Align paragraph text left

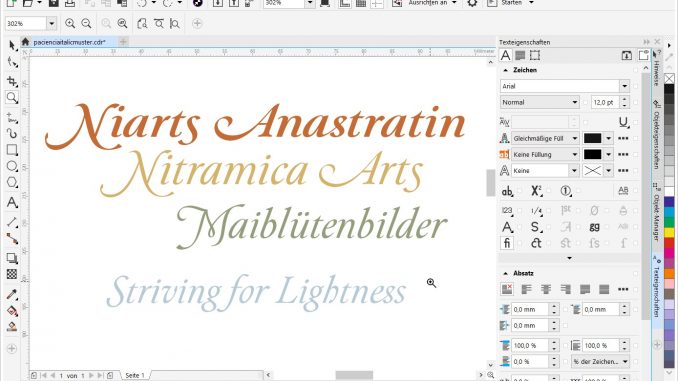526,289
